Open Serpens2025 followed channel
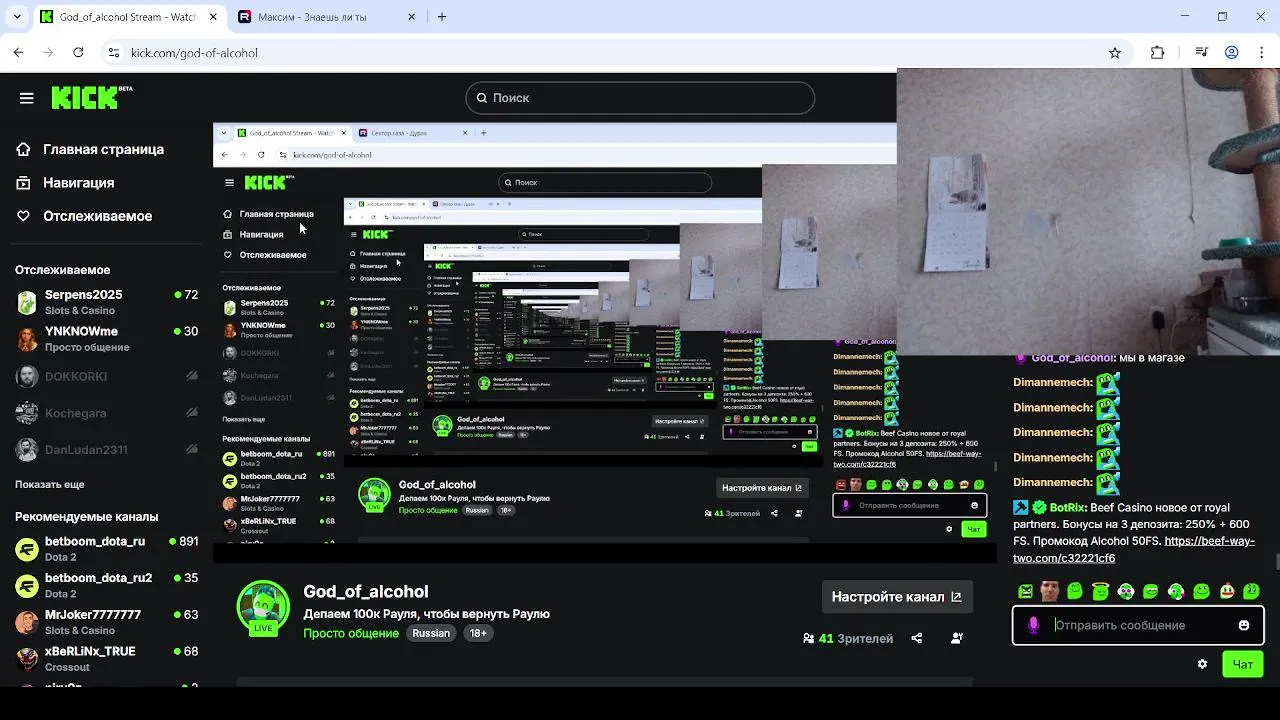 pyautogui.click(x=106, y=302)
